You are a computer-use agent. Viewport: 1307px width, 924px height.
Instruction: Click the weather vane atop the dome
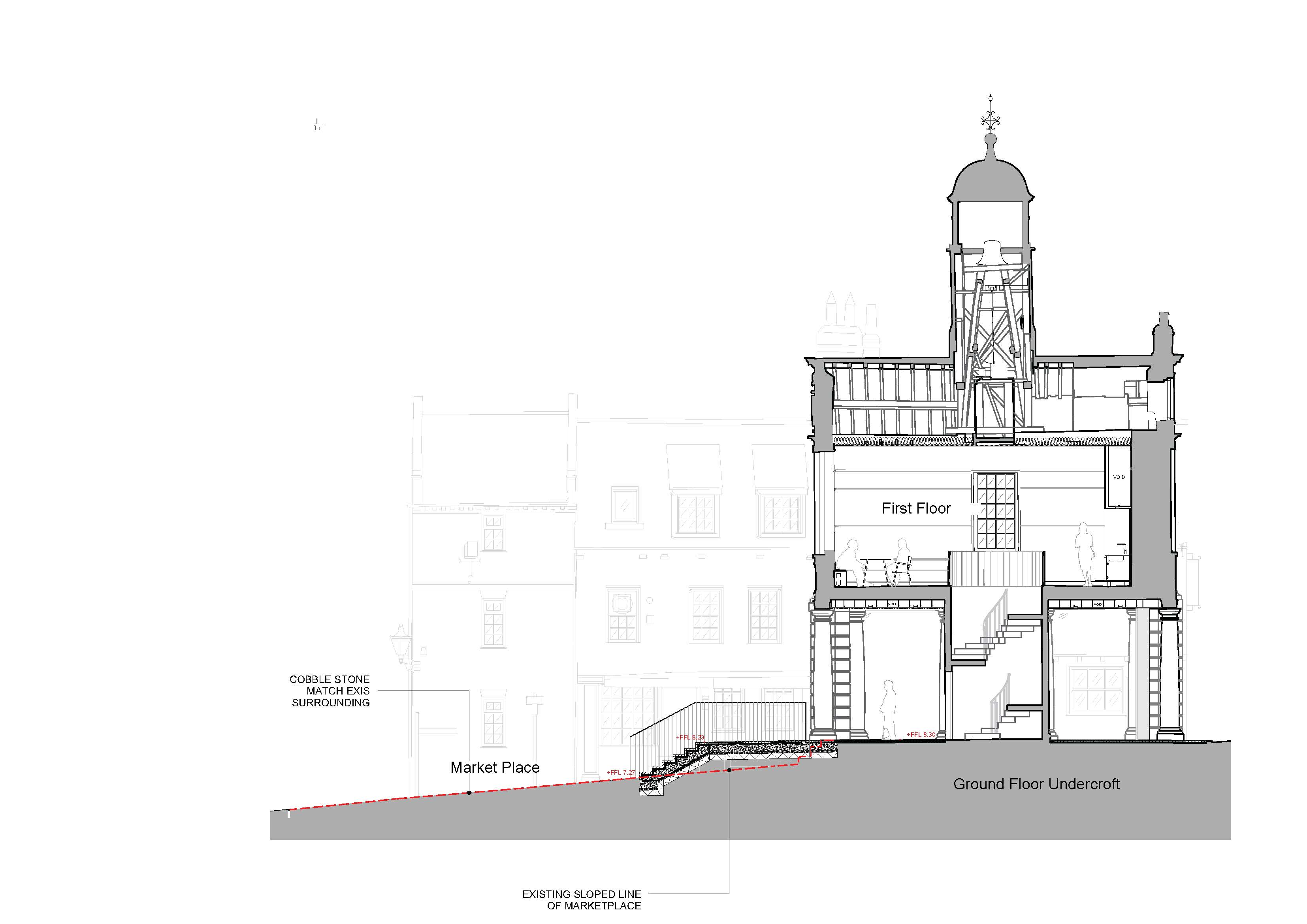[x=991, y=119]
